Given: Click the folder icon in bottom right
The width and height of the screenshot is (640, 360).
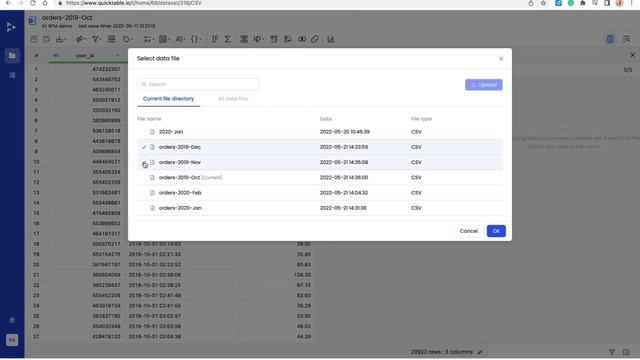Looking at the screenshot, I should pyautogui.click(x=627, y=352).
